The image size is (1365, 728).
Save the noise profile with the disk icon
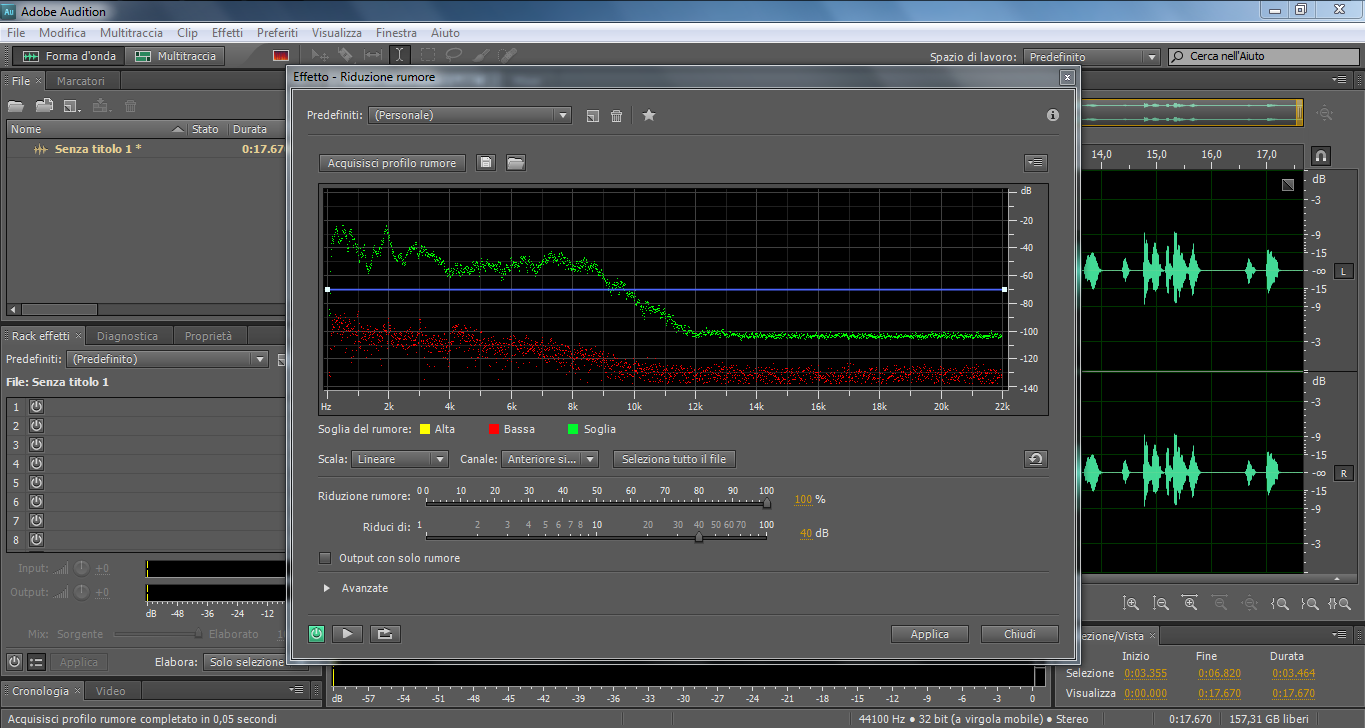coord(486,163)
